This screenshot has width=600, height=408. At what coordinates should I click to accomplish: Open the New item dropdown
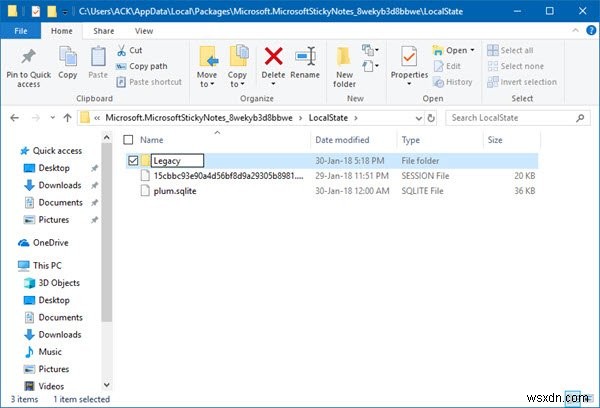[370, 50]
